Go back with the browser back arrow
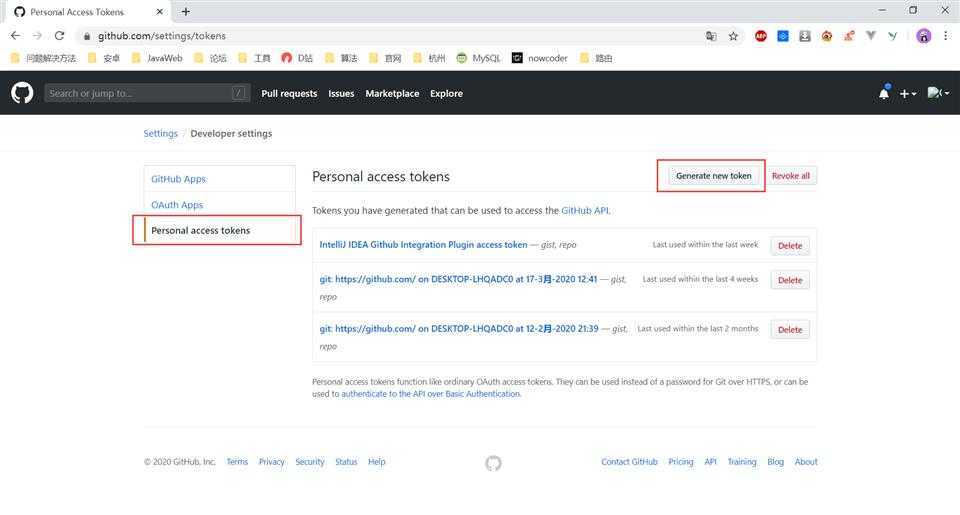This screenshot has height=515, width=960. click(15, 36)
